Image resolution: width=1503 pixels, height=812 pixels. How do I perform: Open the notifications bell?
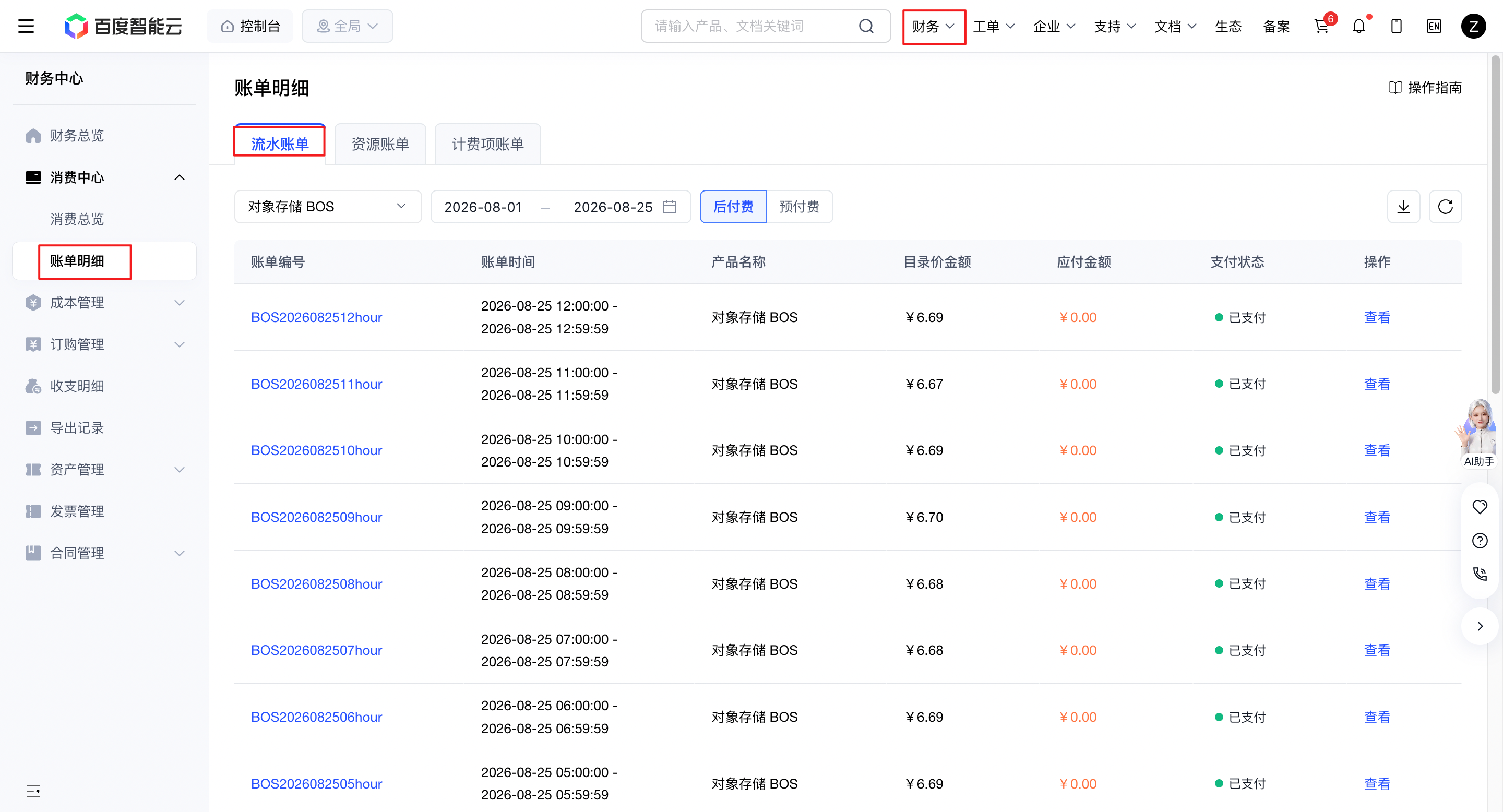1359,26
